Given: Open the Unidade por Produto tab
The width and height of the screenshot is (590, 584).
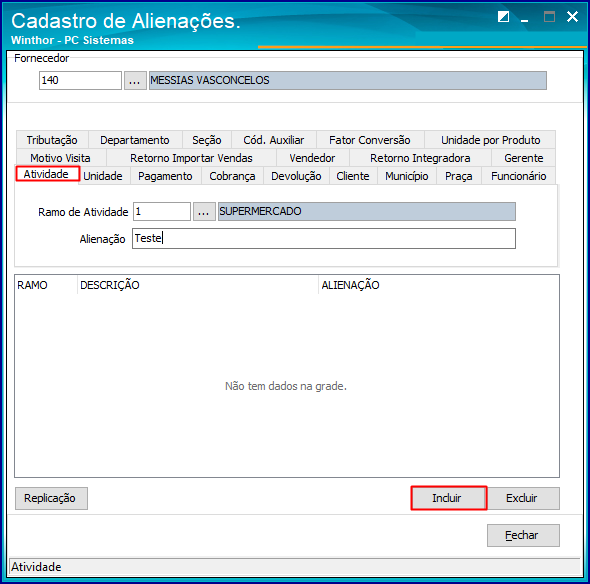Looking at the screenshot, I should [x=490, y=140].
